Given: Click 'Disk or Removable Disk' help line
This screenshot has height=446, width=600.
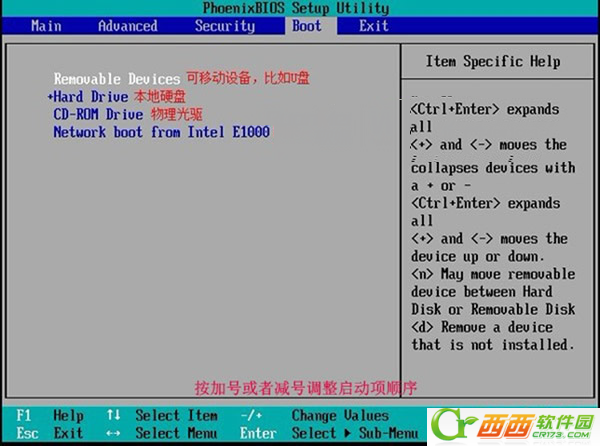Looking at the screenshot, I should (493, 309).
